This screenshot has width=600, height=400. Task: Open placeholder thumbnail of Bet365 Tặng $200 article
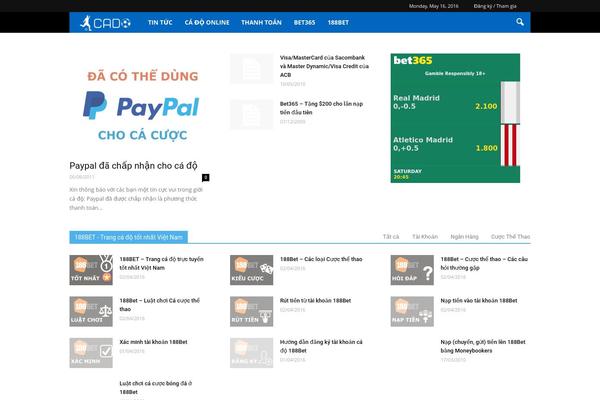(x=251, y=114)
